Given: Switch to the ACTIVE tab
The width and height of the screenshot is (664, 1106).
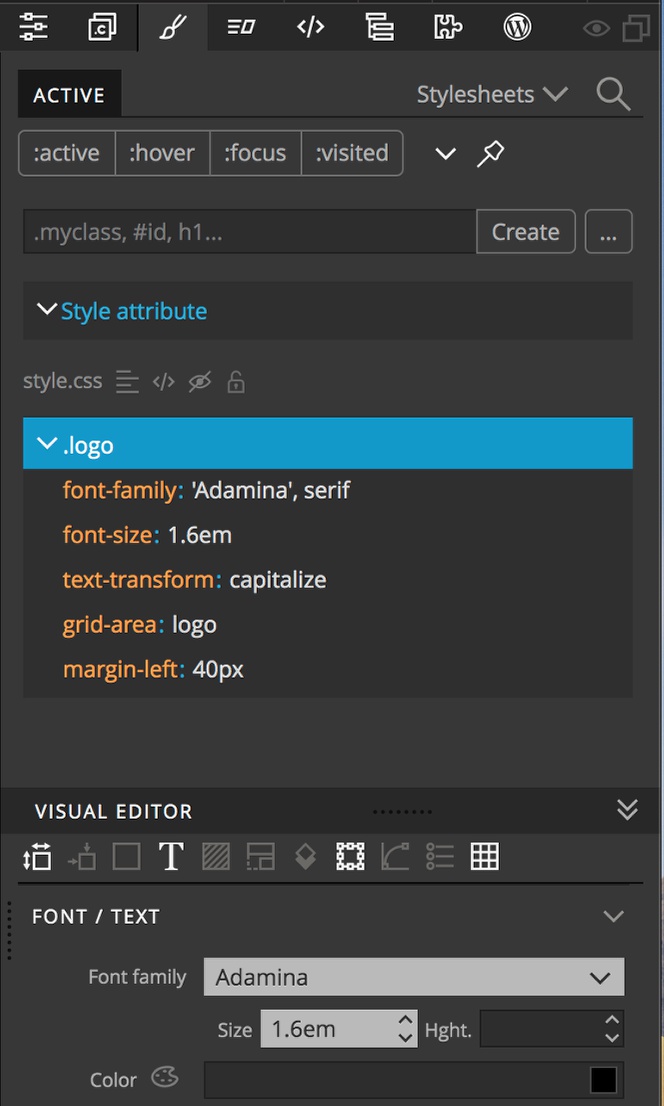Looking at the screenshot, I should [69, 96].
